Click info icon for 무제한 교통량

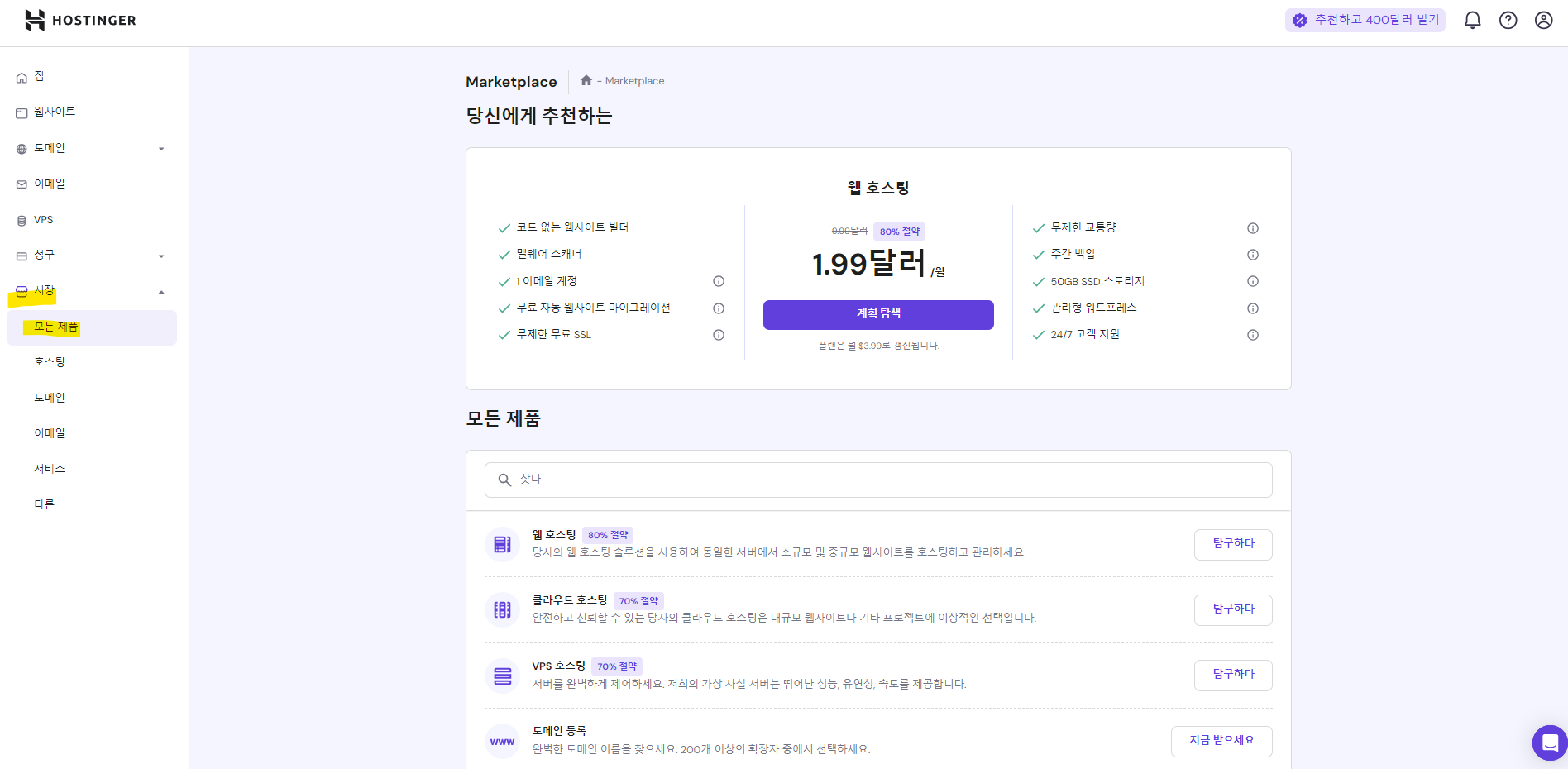point(1253,228)
